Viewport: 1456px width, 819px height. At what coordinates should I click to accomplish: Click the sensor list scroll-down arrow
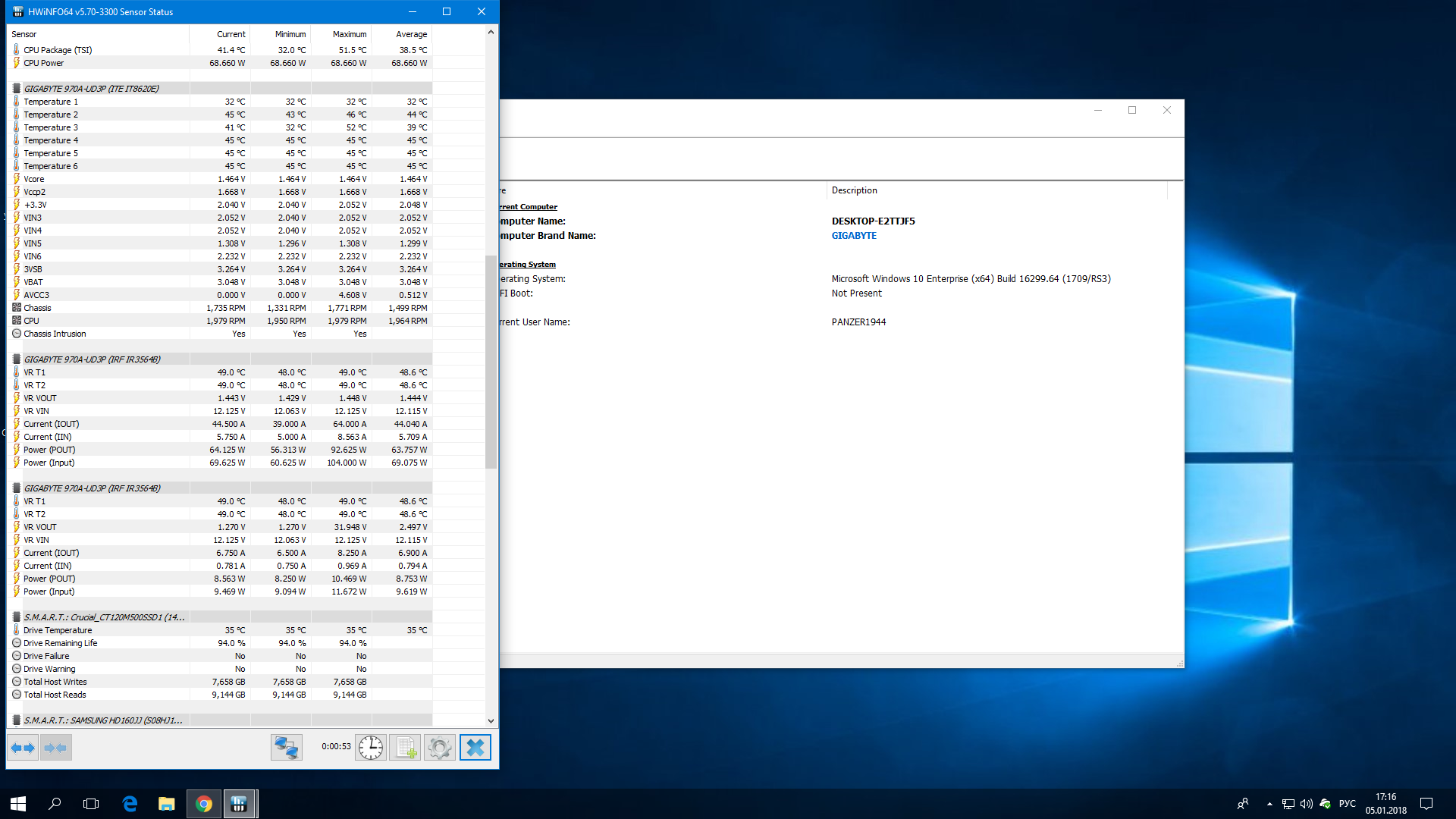click(491, 720)
